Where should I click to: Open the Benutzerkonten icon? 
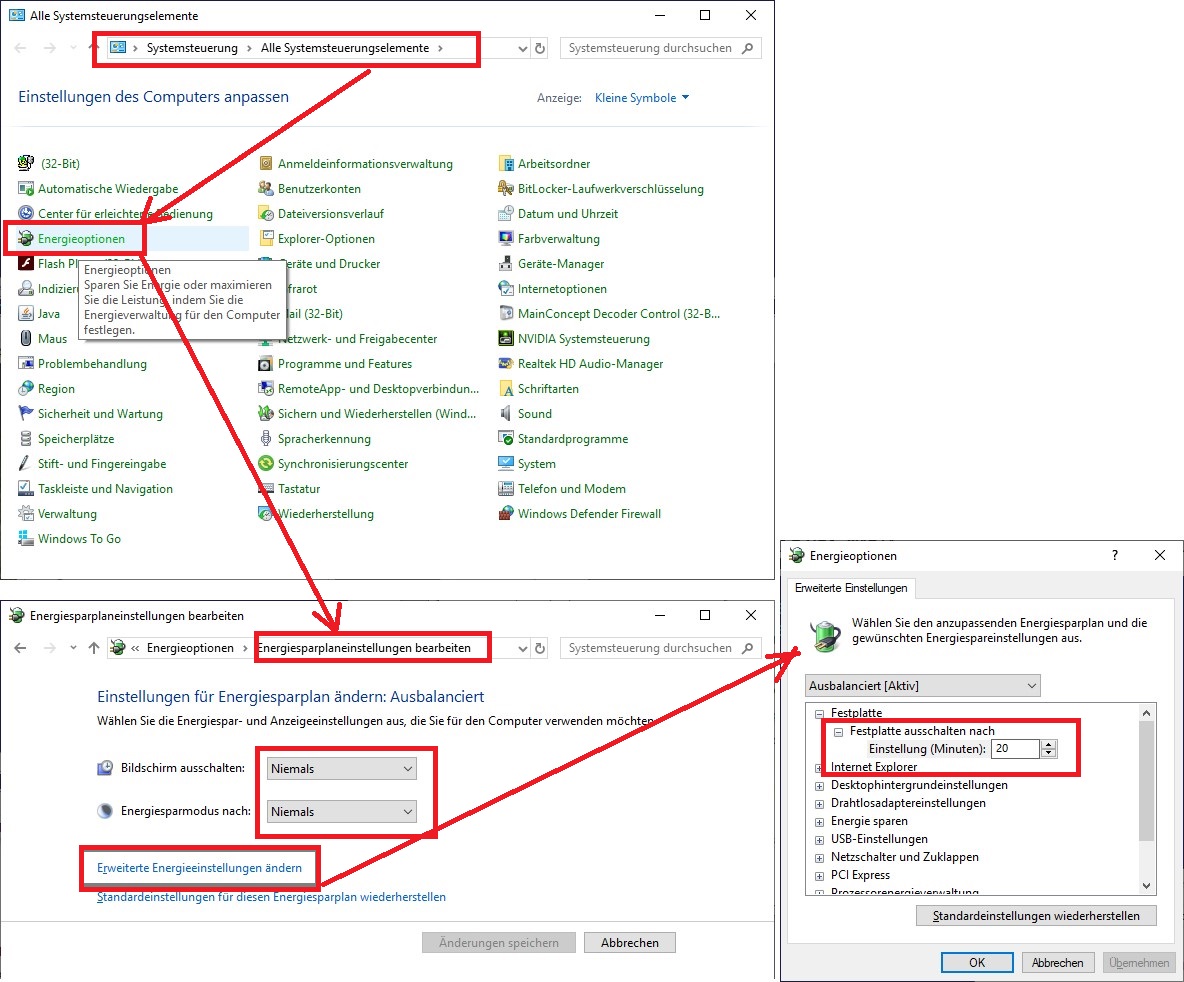pyautogui.click(x=266, y=189)
